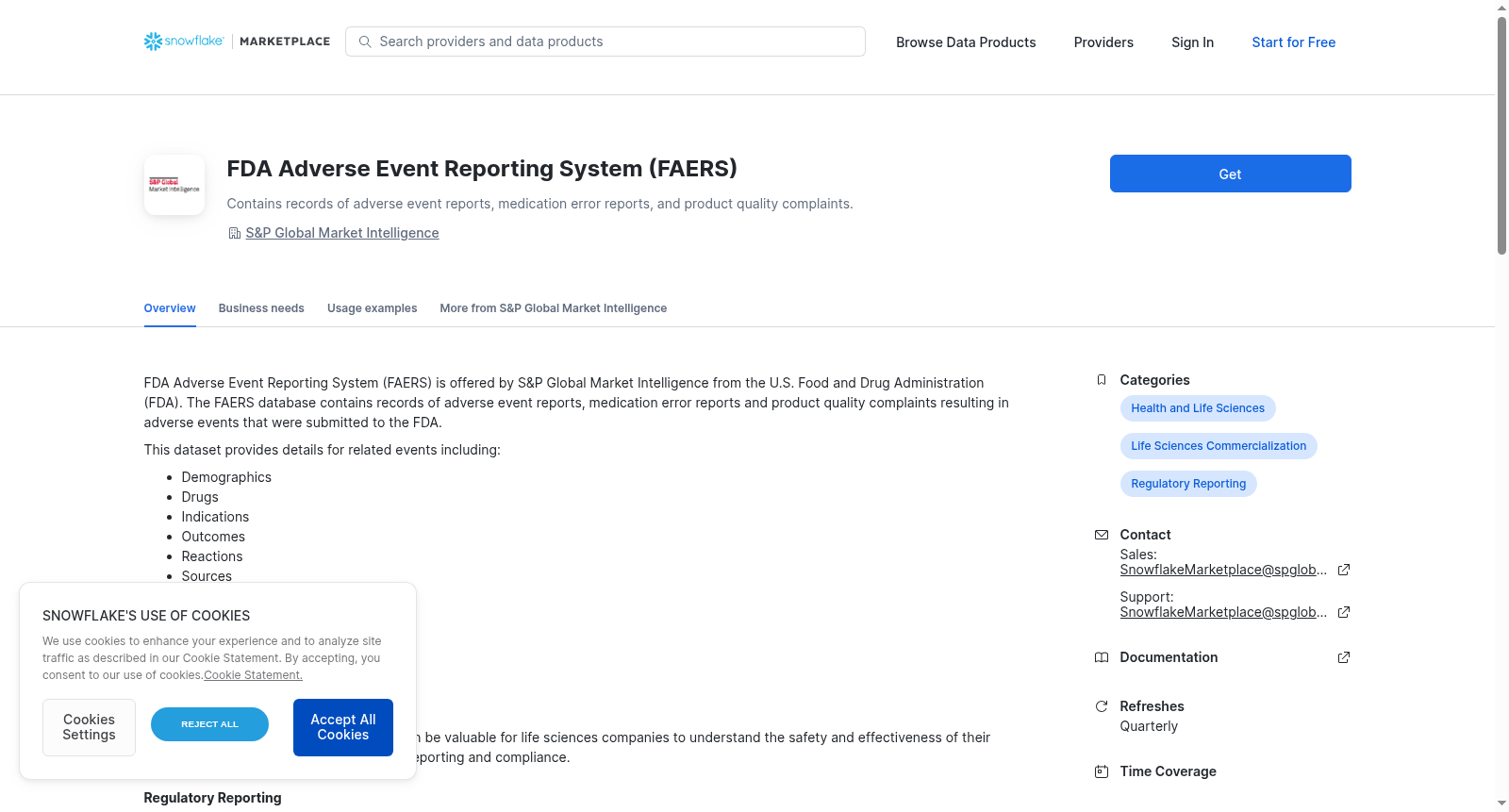1509x812 pixels.
Task: Click the 'Reactions' list item
Action: (212, 556)
